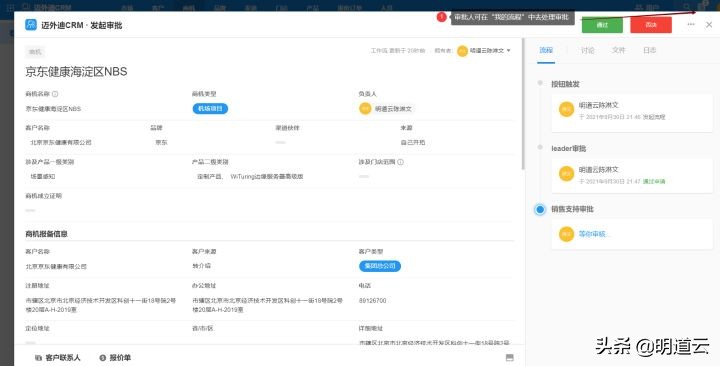Click the record title 京东健康海淀区NBS
The width and height of the screenshot is (720, 366).
coord(76,72)
